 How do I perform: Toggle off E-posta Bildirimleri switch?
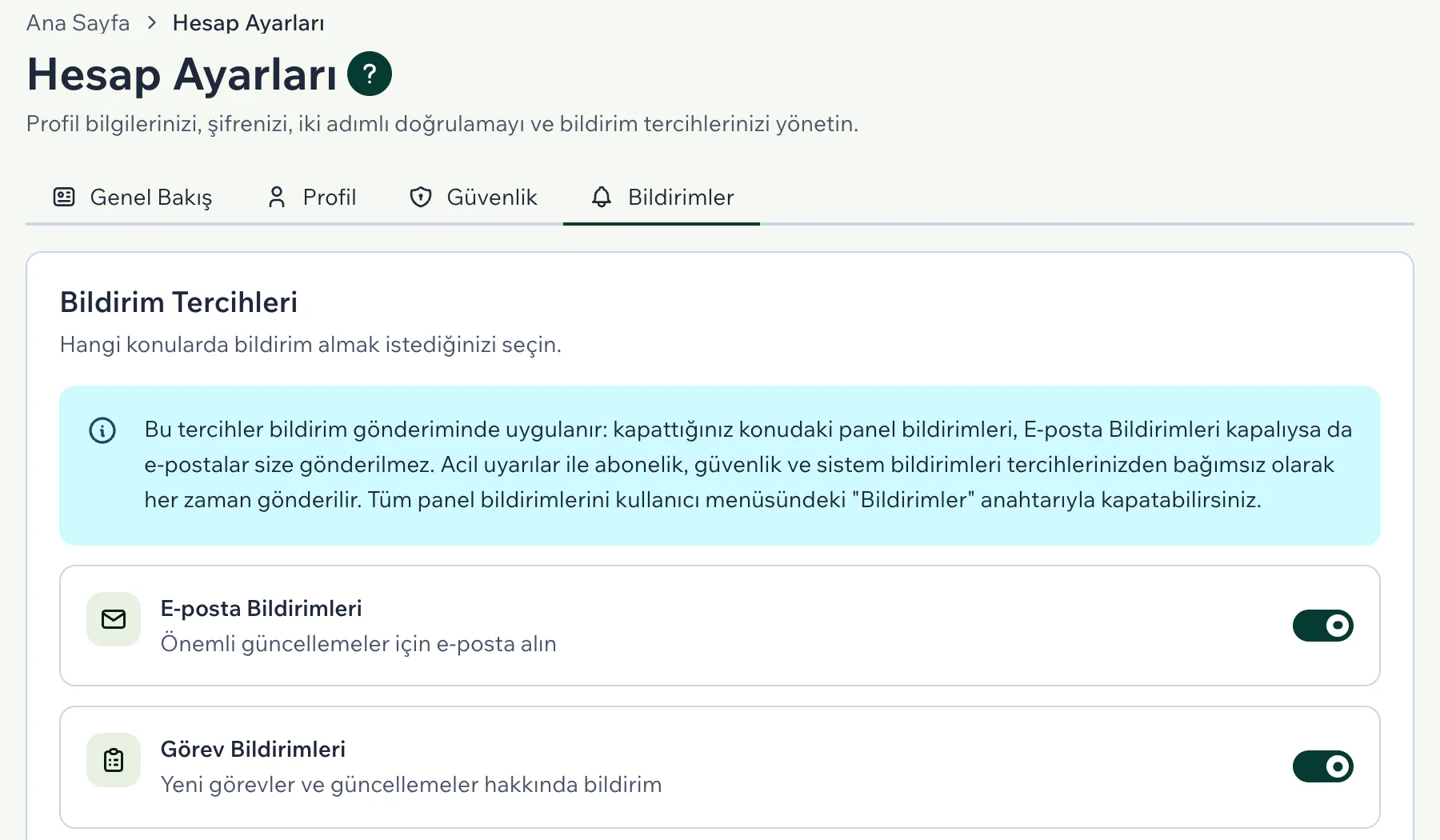point(1323,626)
